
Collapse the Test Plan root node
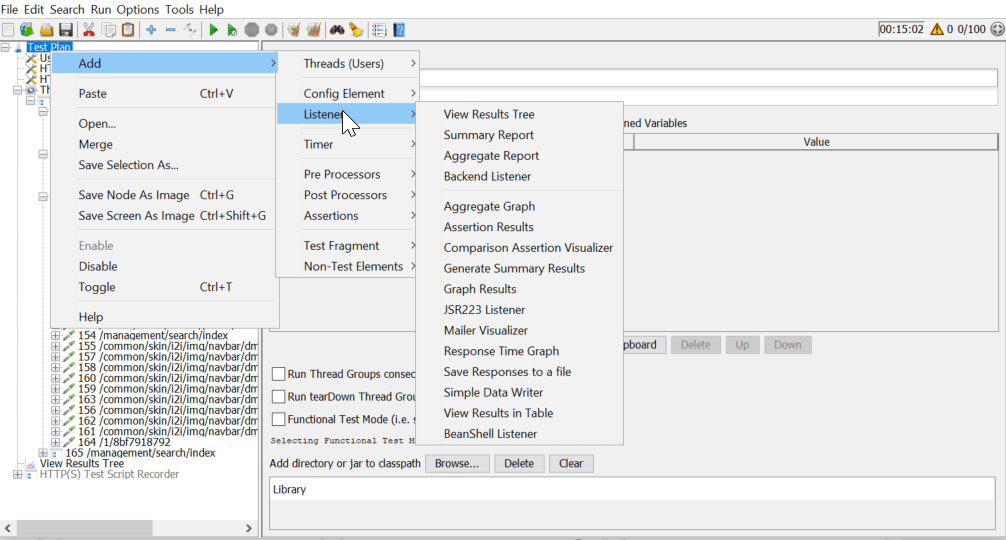[6, 47]
